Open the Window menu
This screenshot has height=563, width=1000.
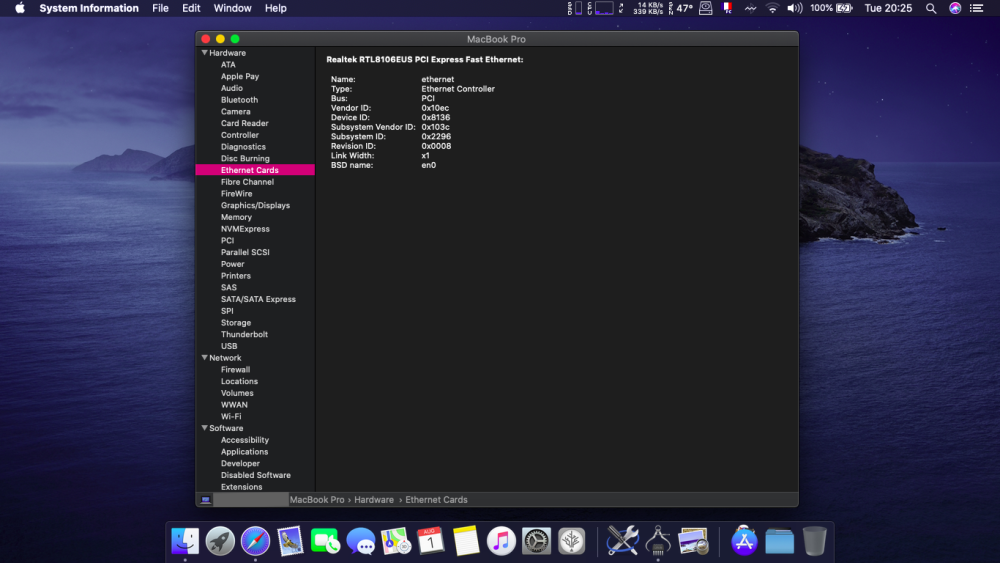(232, 8)
